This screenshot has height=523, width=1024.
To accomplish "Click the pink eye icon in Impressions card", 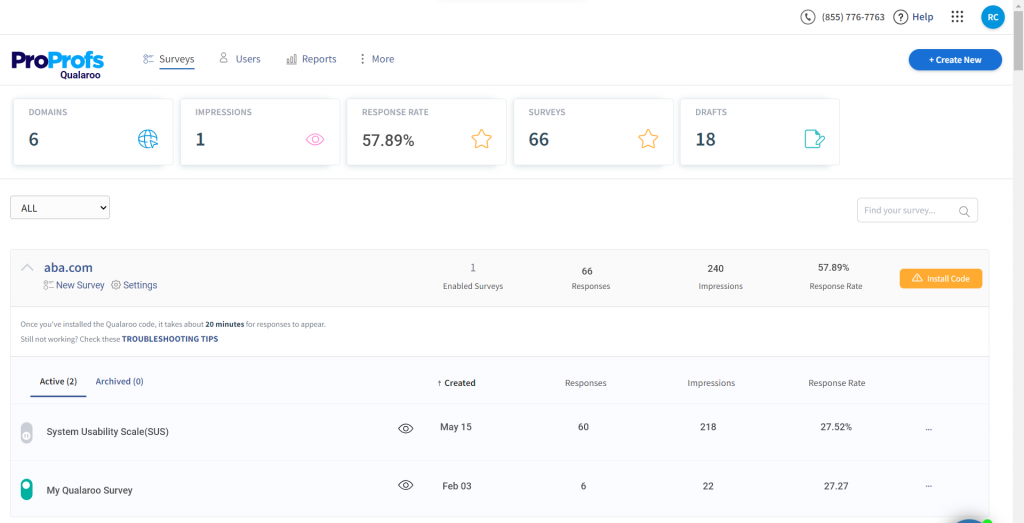I will 315,139.
